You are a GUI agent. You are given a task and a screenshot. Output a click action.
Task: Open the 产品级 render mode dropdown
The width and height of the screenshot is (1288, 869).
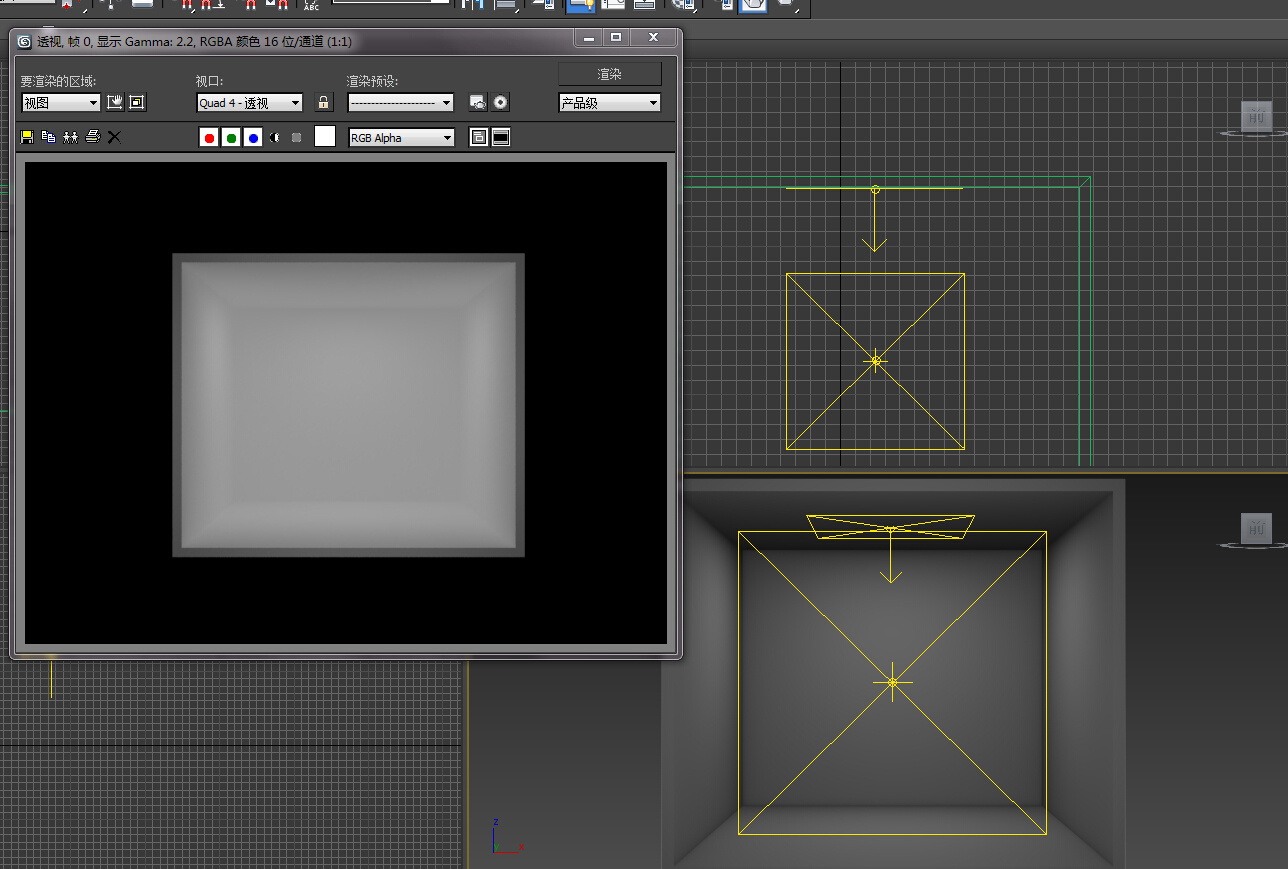(x=609, y=102)
